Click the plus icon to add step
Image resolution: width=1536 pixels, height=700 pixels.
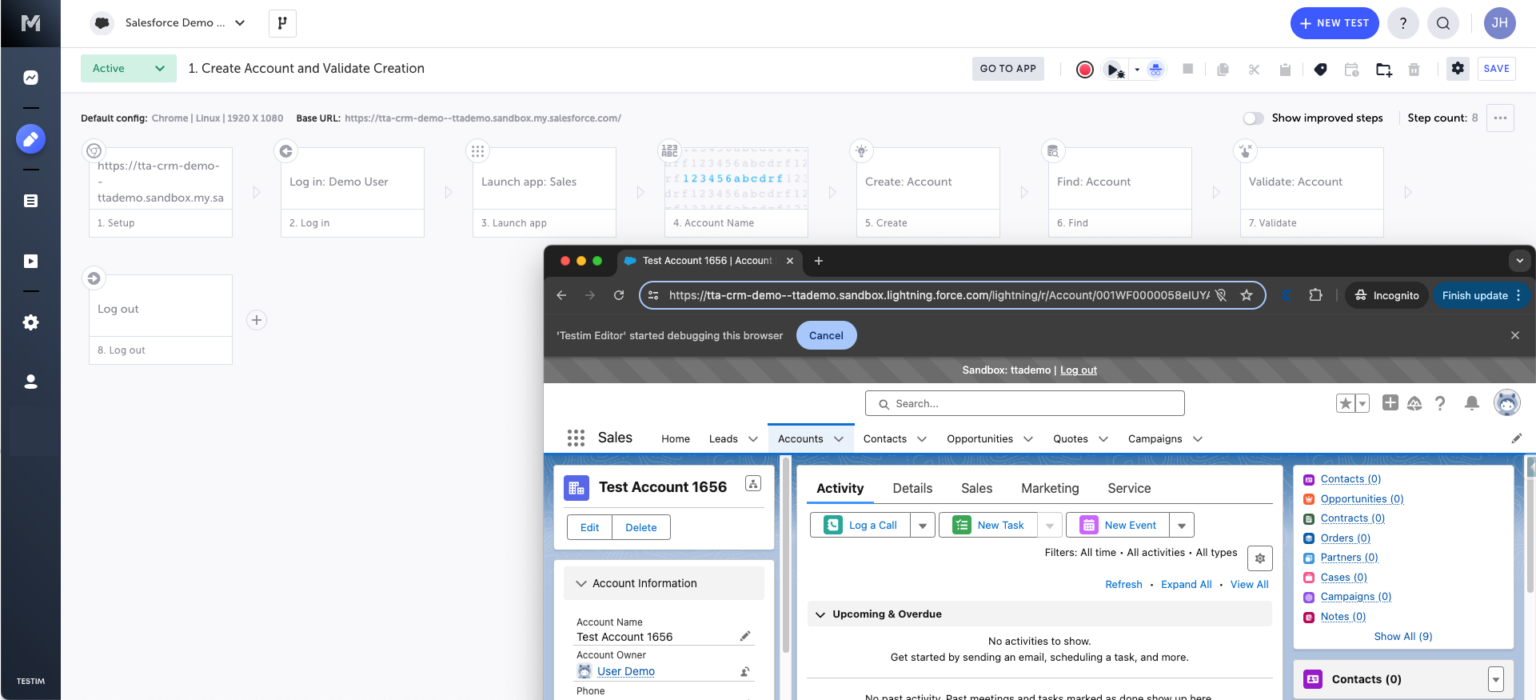pos(257,320)
